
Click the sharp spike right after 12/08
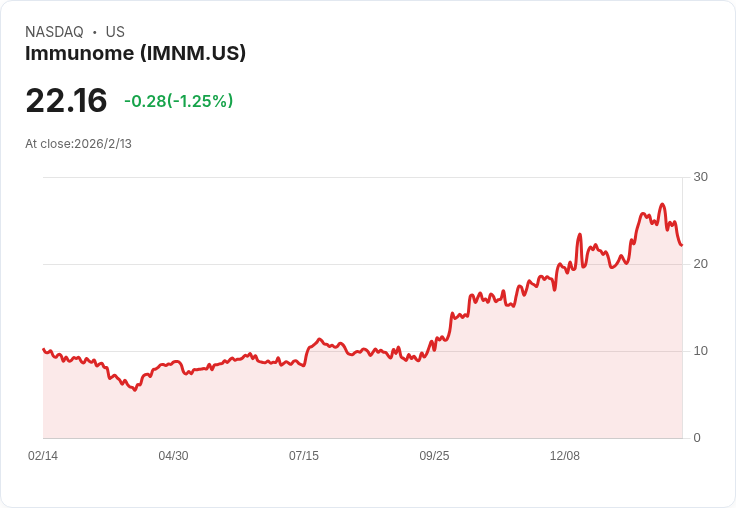[579, 235]
